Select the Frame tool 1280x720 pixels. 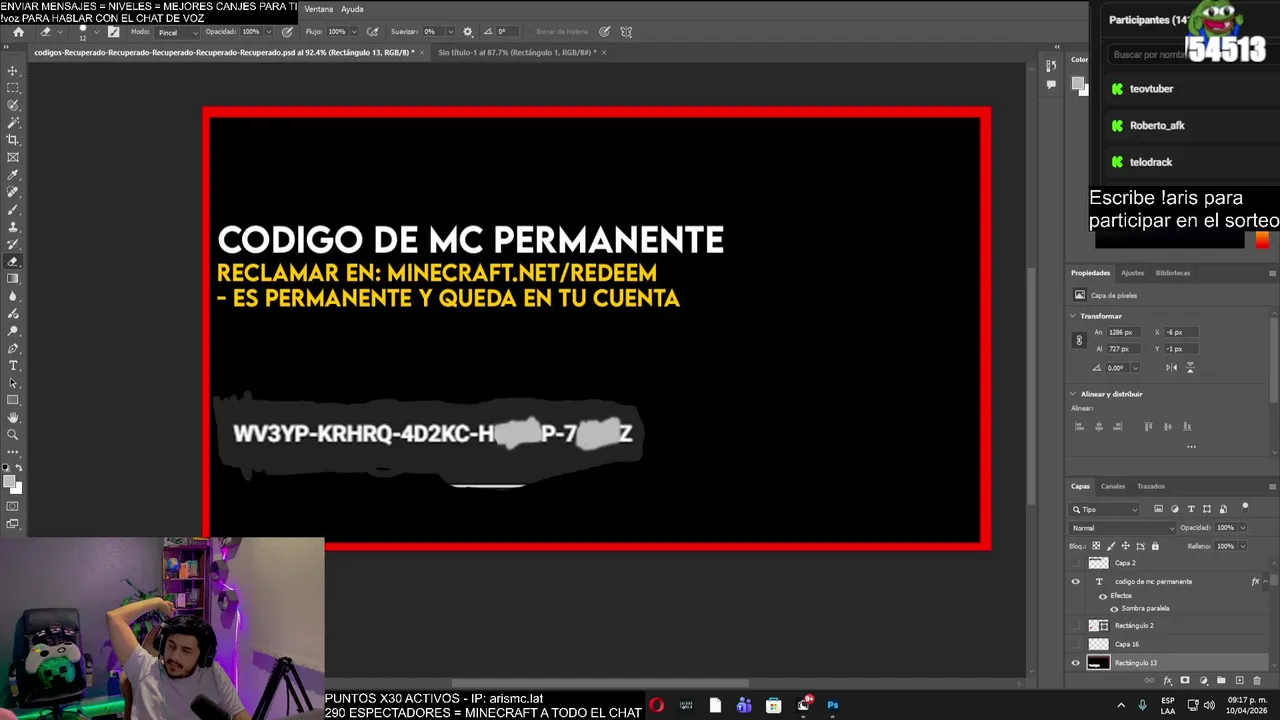click(x=13, y=157)
